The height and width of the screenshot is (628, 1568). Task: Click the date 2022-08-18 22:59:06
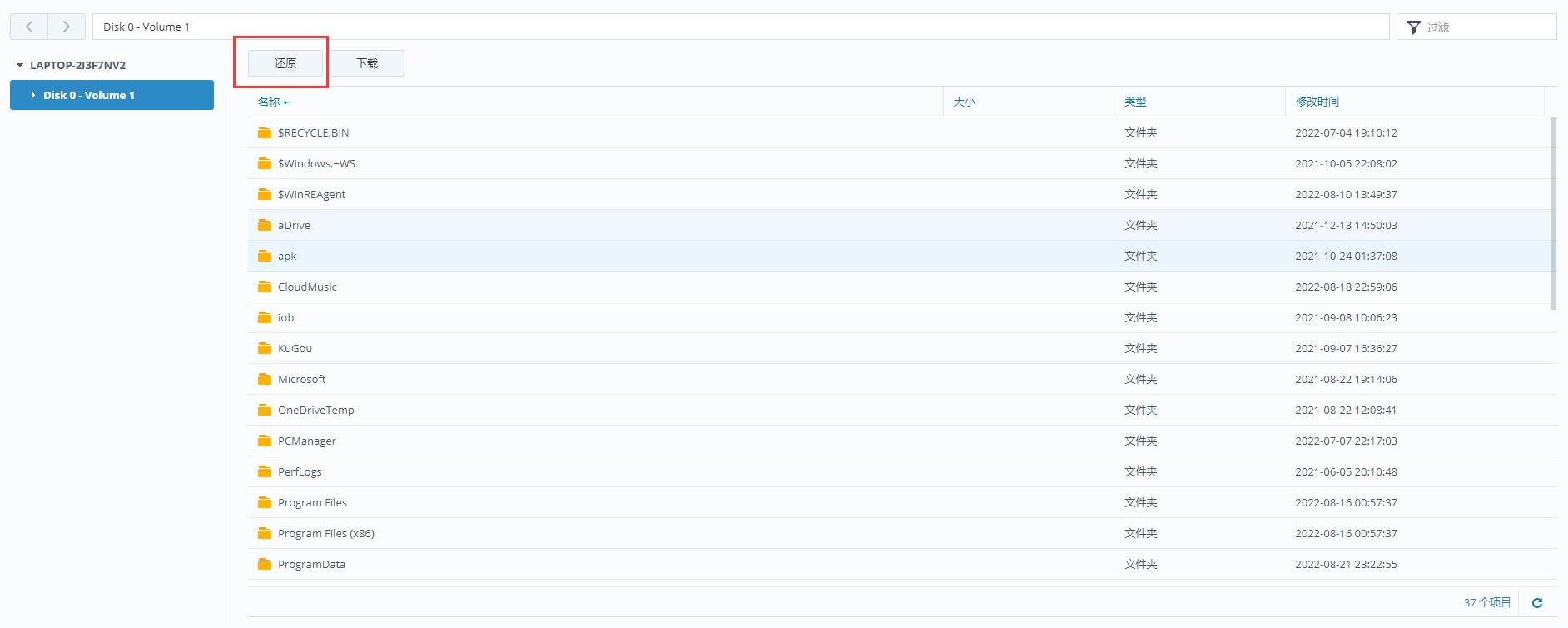point(1346,287)
